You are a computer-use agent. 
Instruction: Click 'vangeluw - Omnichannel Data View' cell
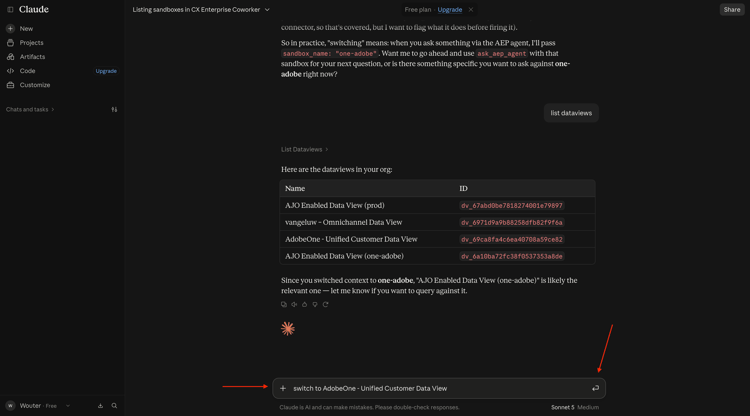pyautogui.click(x=343, y=222)
